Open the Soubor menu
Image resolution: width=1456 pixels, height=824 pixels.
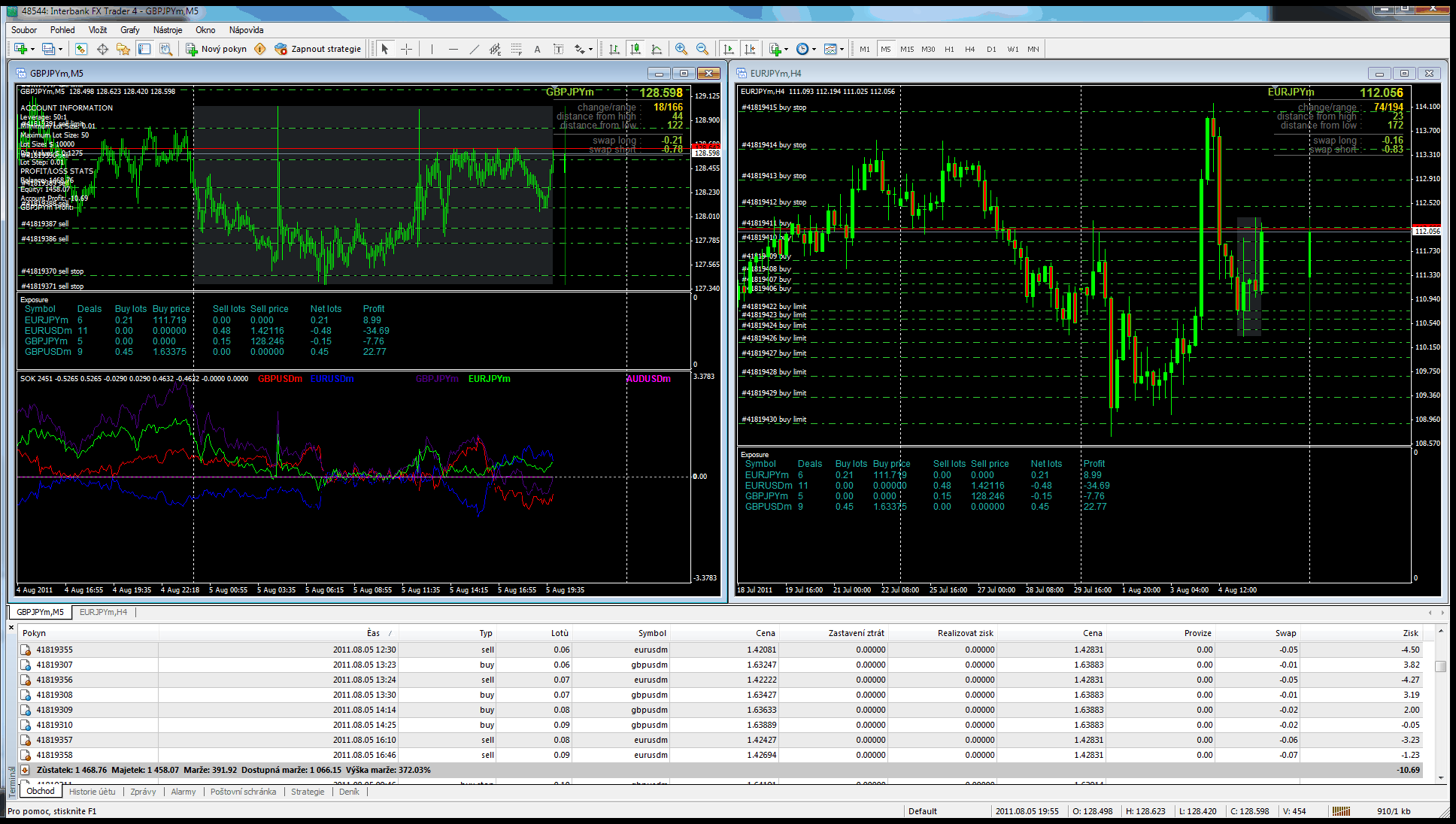pos(24,30)
